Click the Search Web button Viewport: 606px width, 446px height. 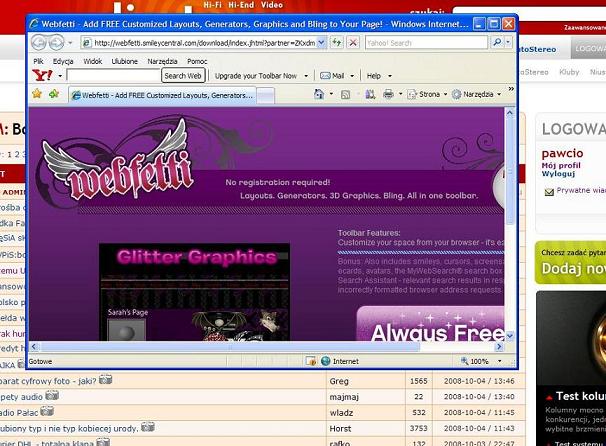click(183, 76)
